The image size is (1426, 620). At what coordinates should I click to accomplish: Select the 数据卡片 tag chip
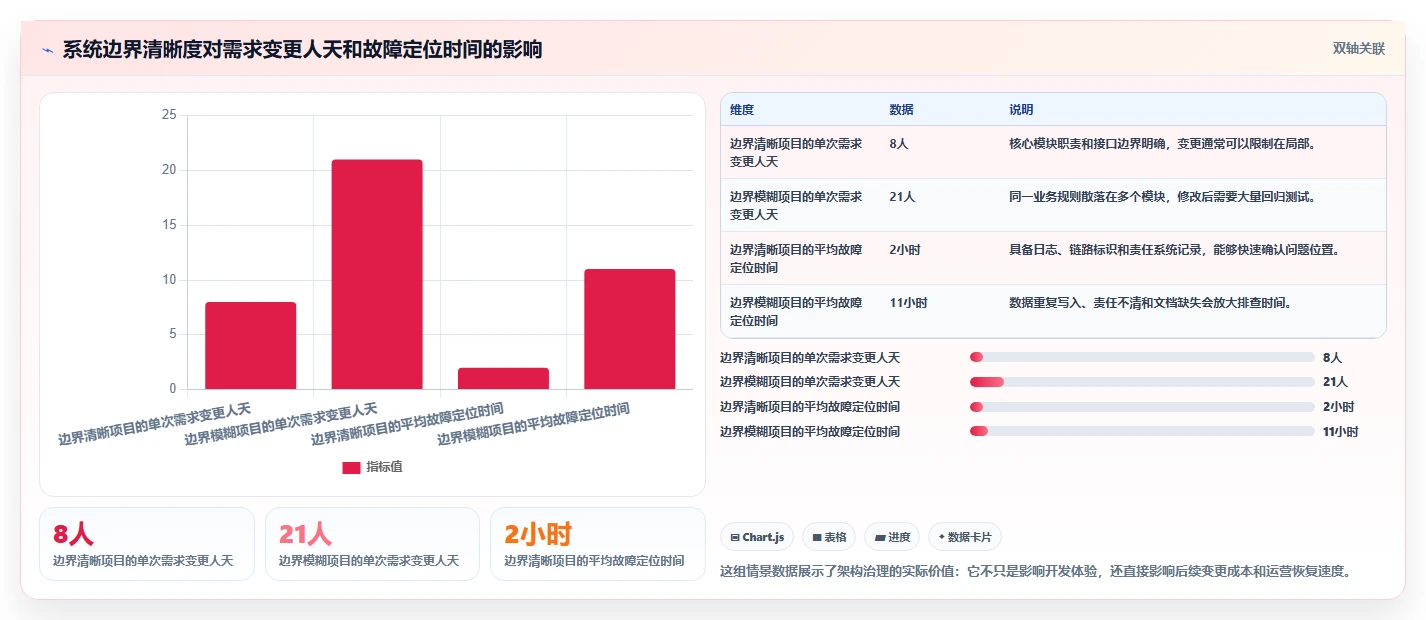click(x=965, y=537)
